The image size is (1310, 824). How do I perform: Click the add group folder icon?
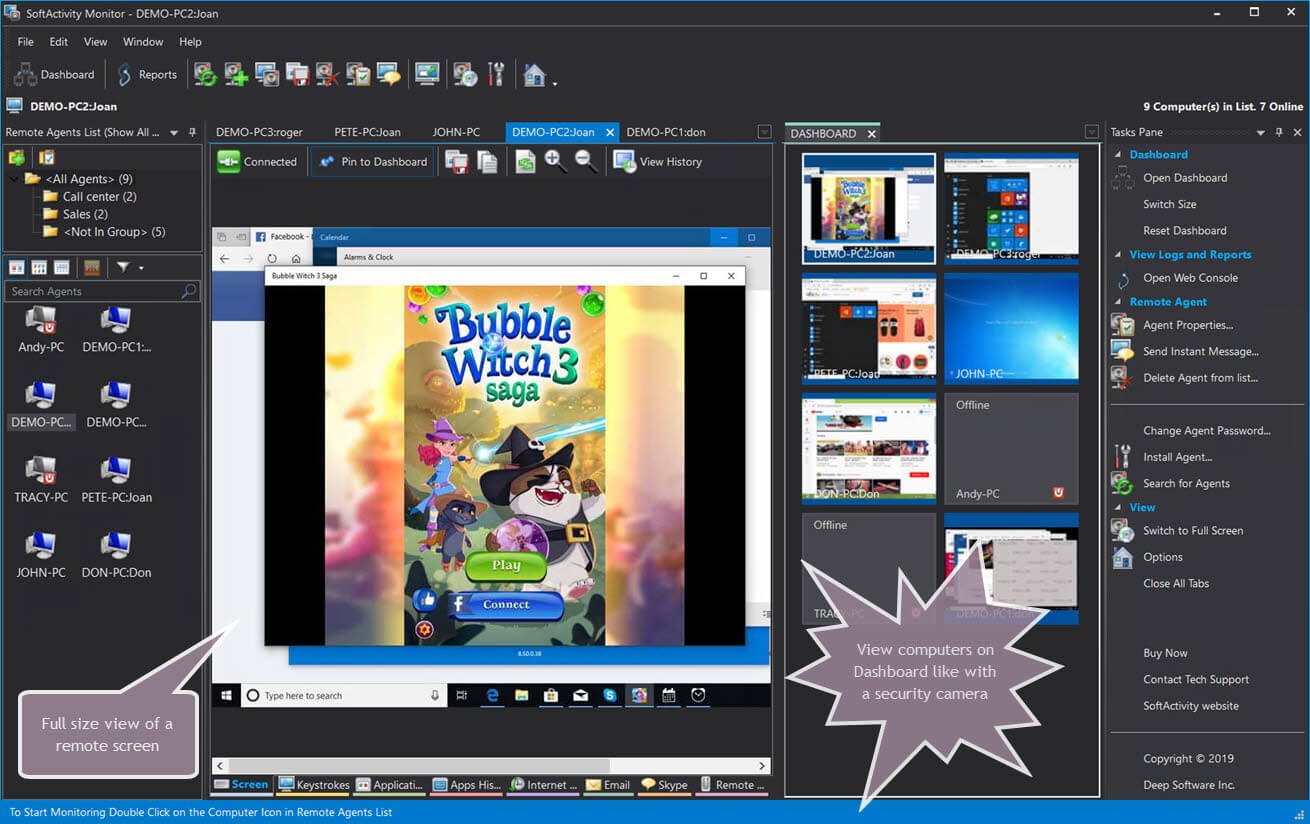pyautogui.click(x=17, y=157)
